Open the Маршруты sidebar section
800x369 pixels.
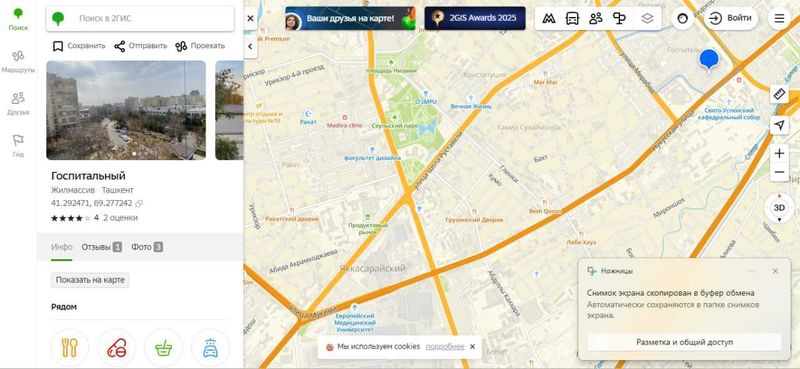click(x=18, y=62)
